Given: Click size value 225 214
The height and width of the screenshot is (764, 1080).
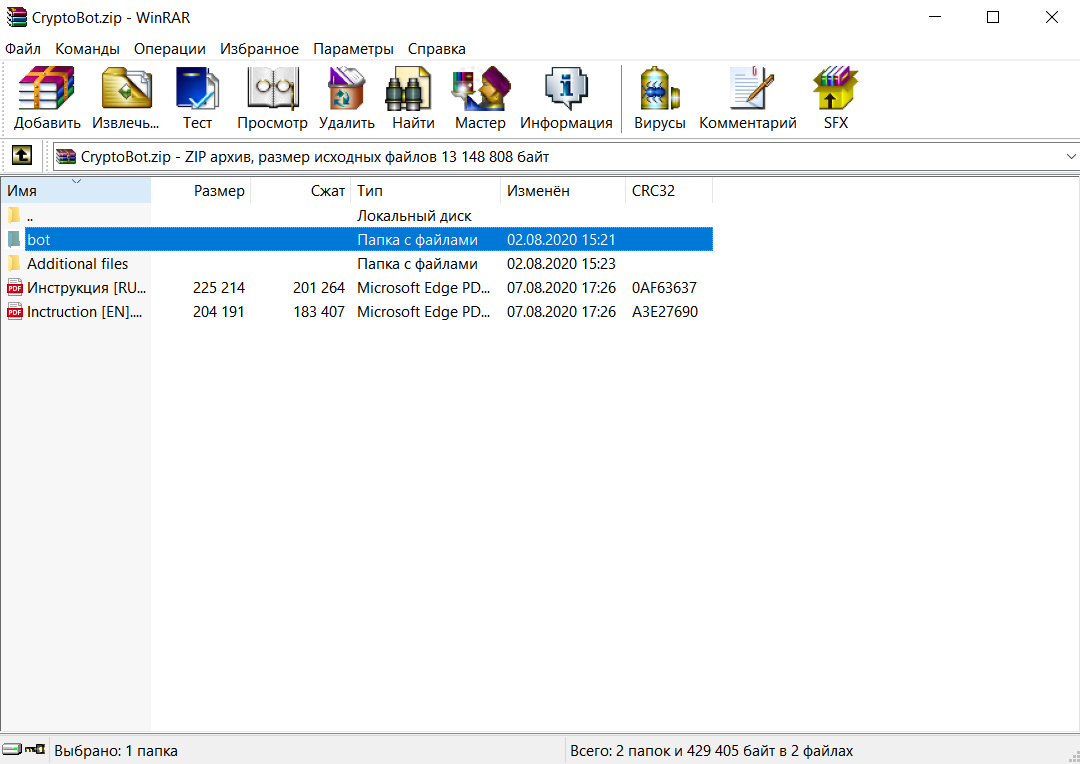Looking at the screenshot, I should click(219, 288).
